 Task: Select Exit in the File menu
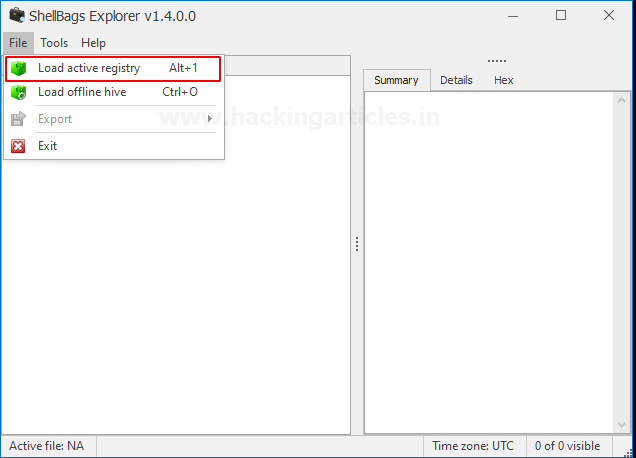[x=113, y=146]
